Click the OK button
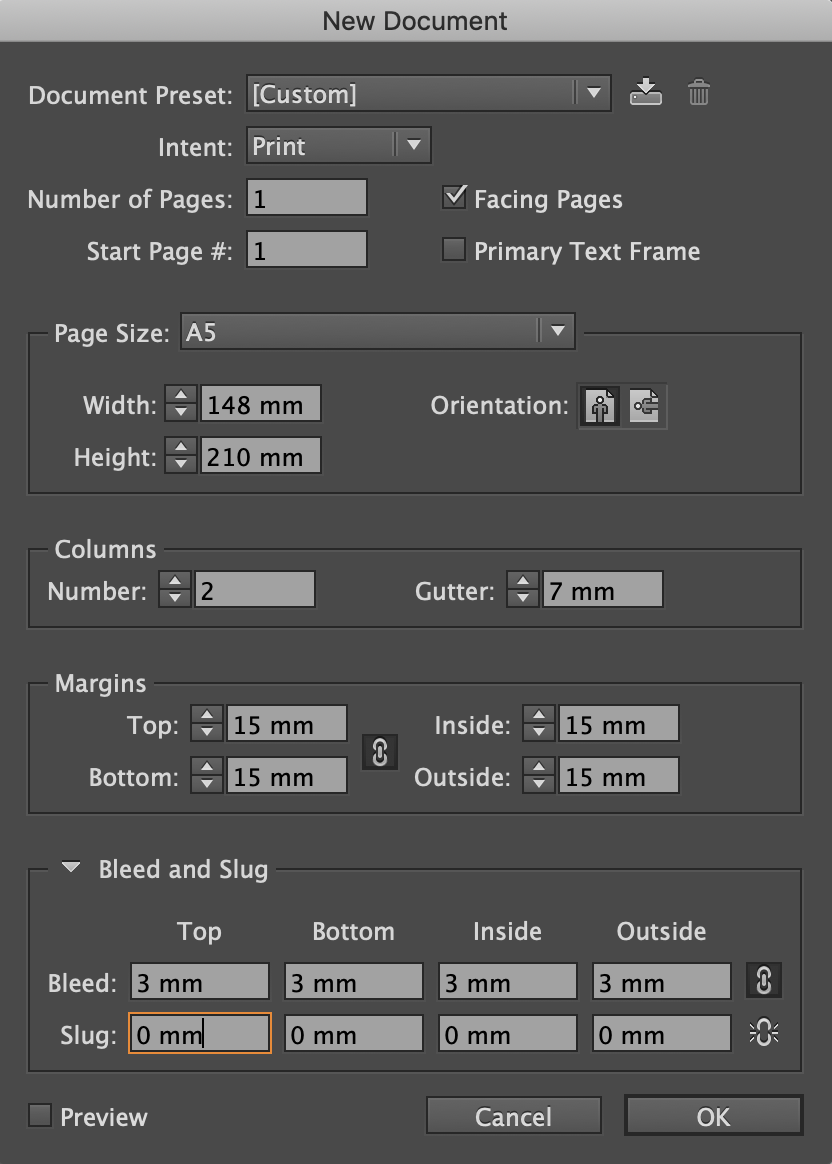Screen dimensions: 832x1164 713,1116
